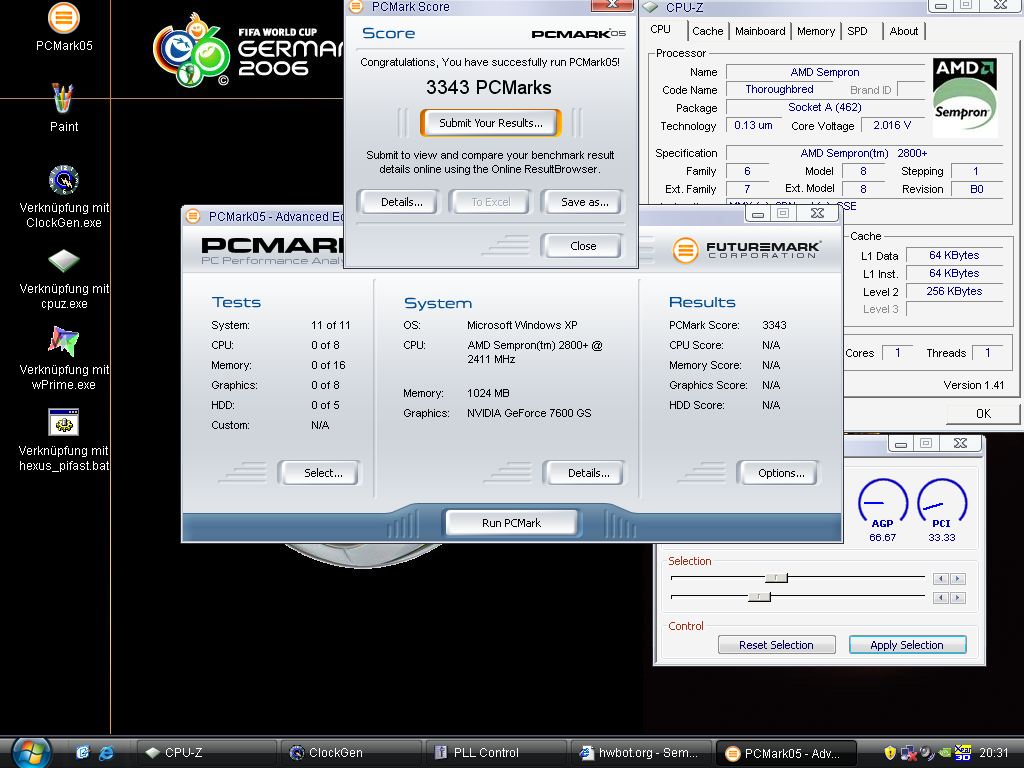The image size is (1024, 768).
Task: Click the Core Voltage value 2.016 V
Action: 892,125
